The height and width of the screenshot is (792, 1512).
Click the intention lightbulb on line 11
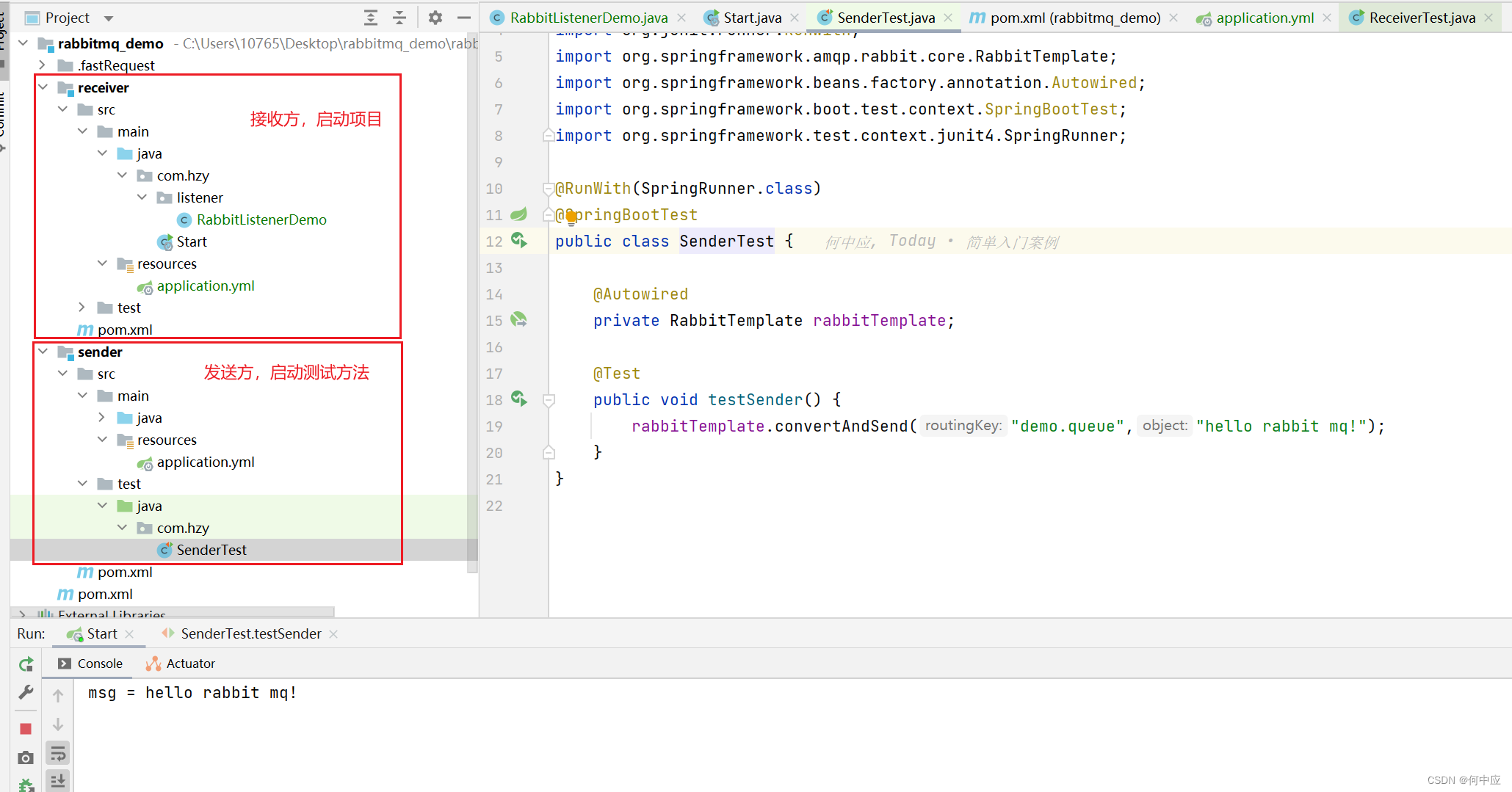coord(571,217)
